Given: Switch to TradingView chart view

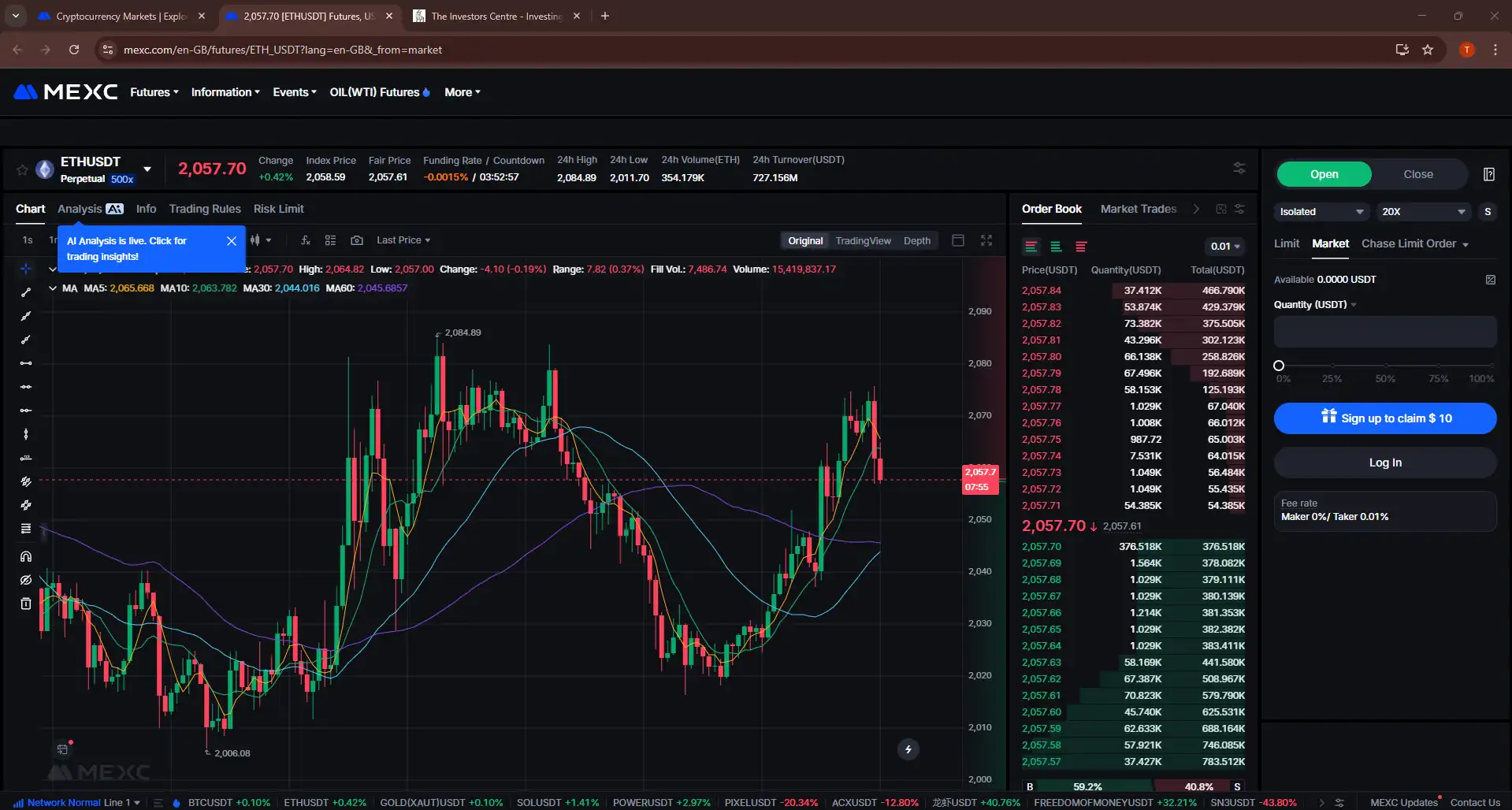Looking at the screenshot, I should [863, 241].
